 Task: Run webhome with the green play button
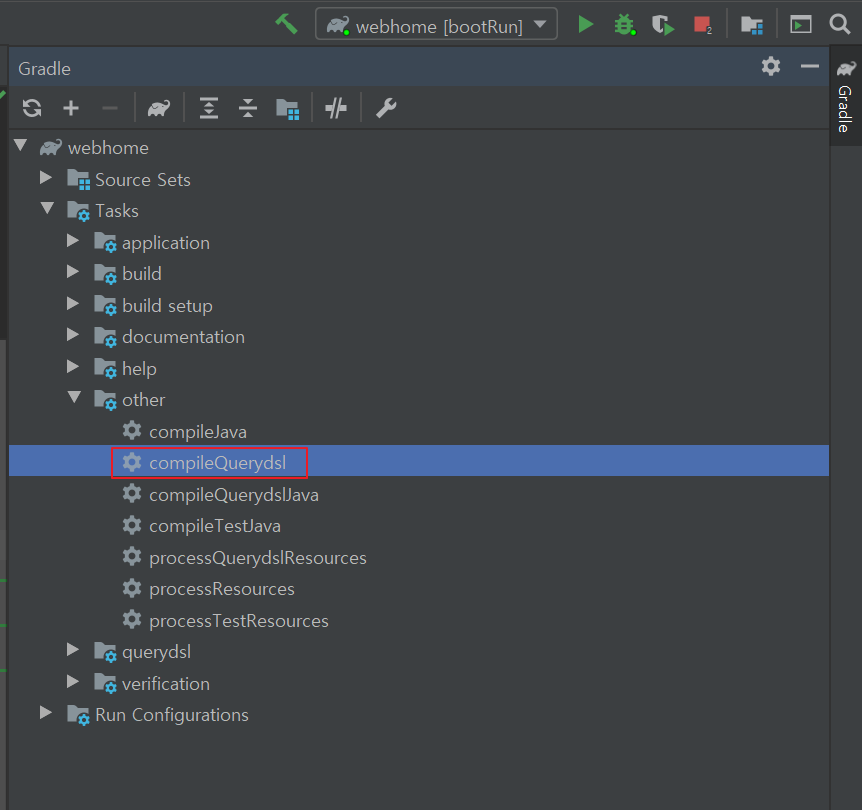585,24
